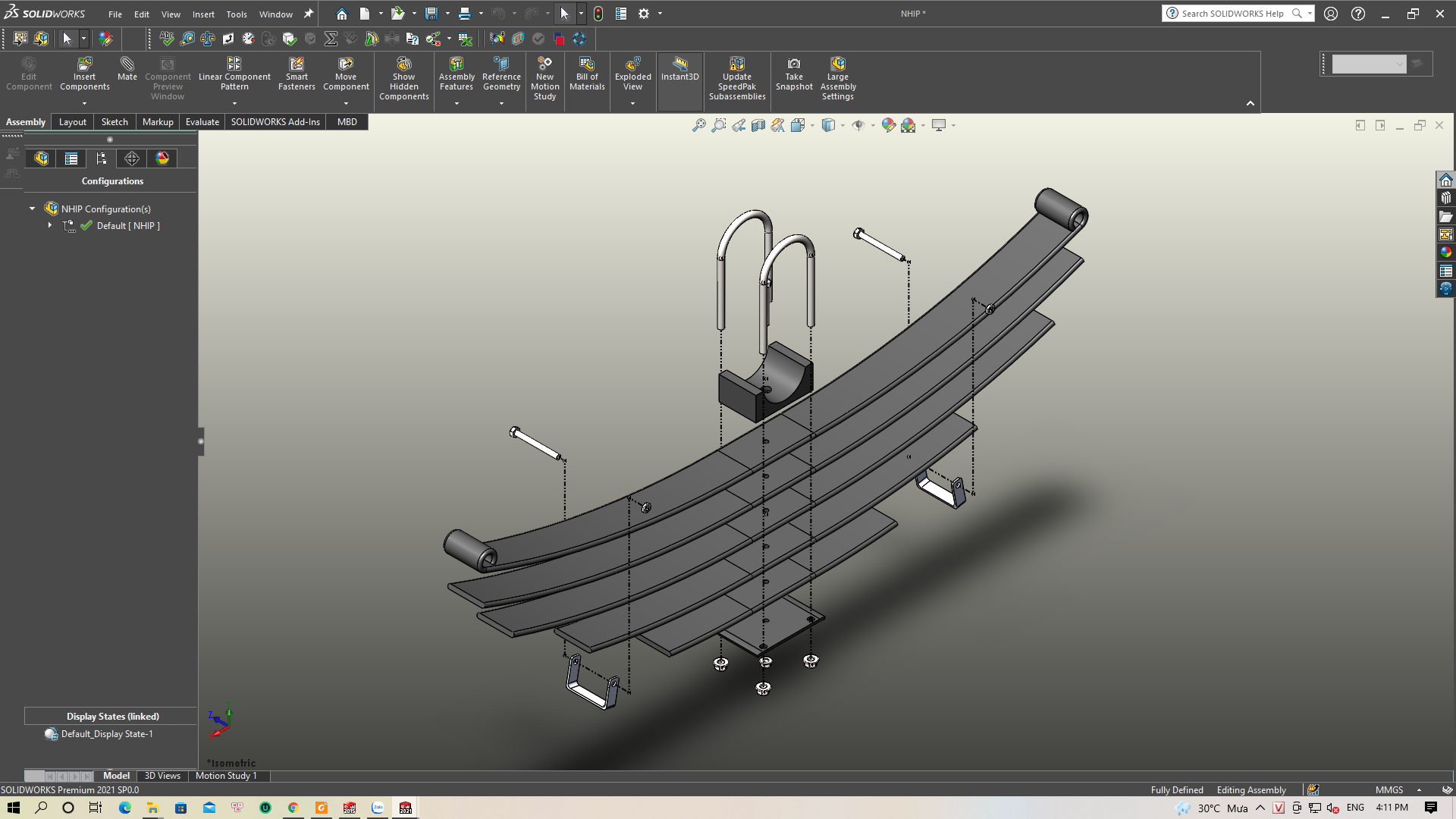Pin the menu bar

309,14
